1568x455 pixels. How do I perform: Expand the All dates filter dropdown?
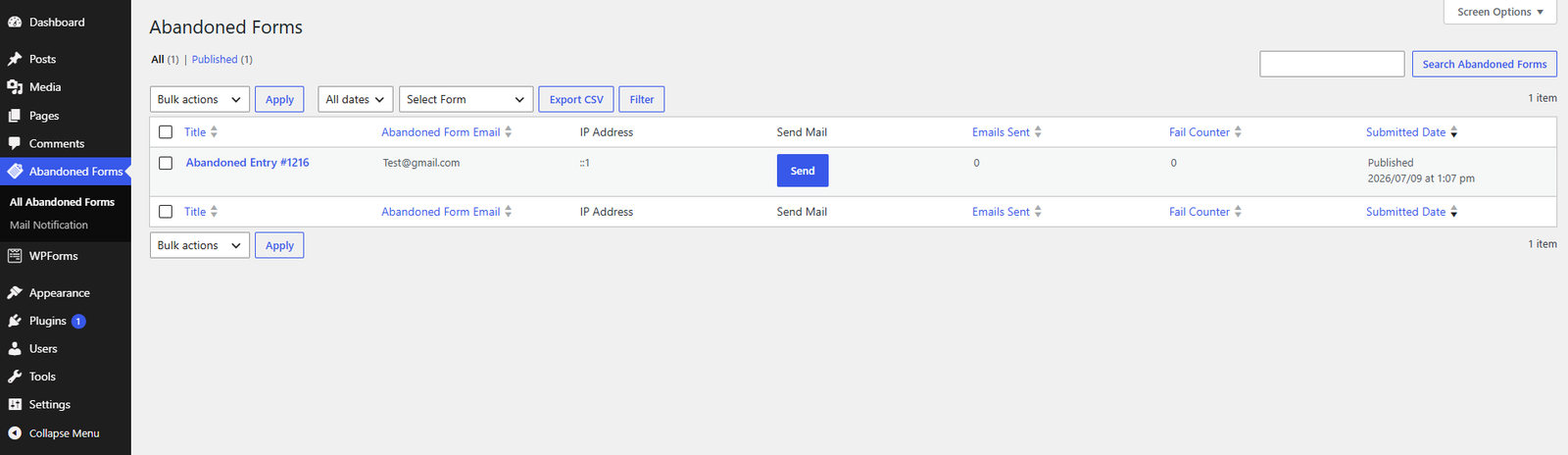(356, 99)
